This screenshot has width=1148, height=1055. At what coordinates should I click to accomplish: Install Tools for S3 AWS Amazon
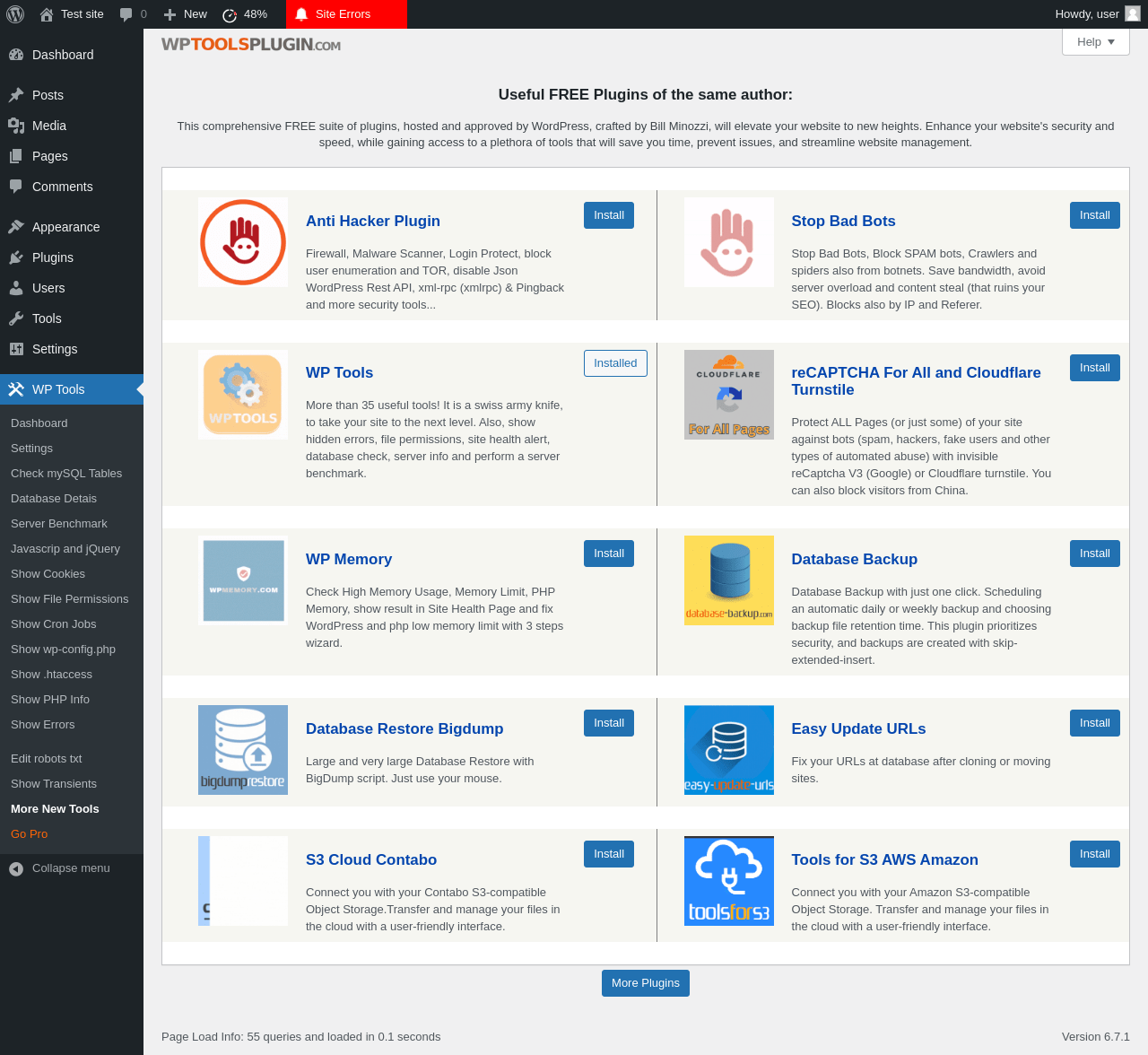click(1095, 854)
